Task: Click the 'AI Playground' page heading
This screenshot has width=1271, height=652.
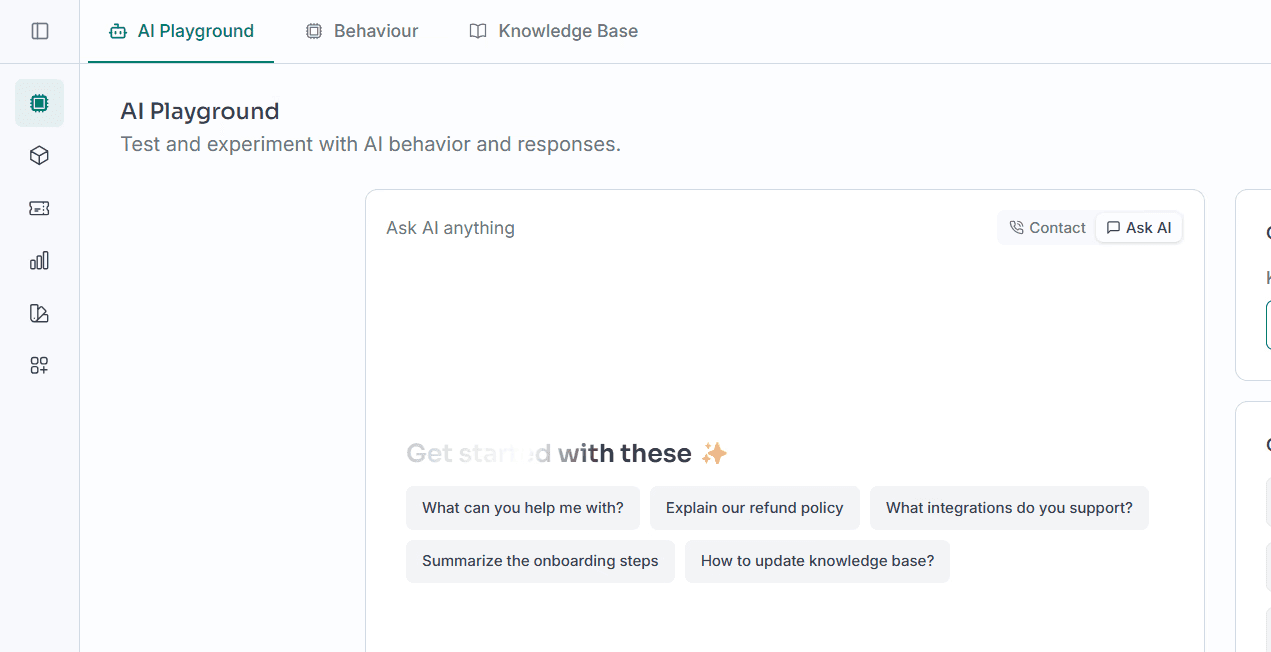Action: pos(200,111)
